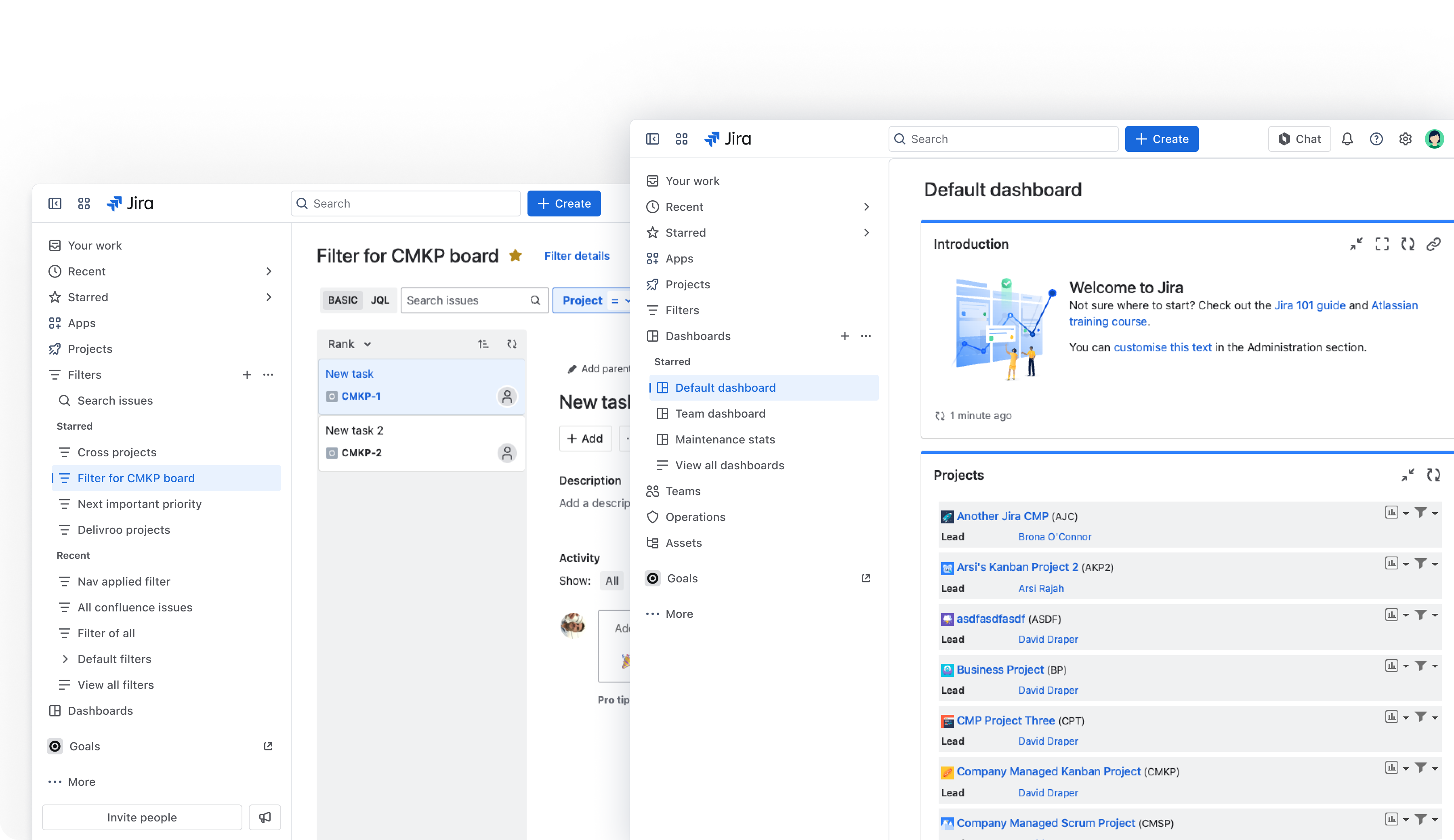Minimize the Projects gadget
This screenshot has width=1454, height=840.
(1408, 475)
